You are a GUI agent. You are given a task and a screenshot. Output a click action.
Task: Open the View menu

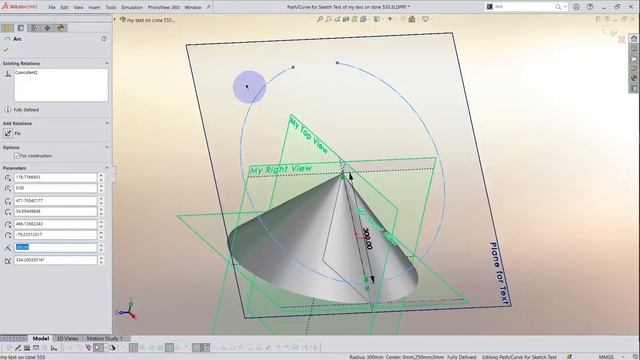point(78,7)
